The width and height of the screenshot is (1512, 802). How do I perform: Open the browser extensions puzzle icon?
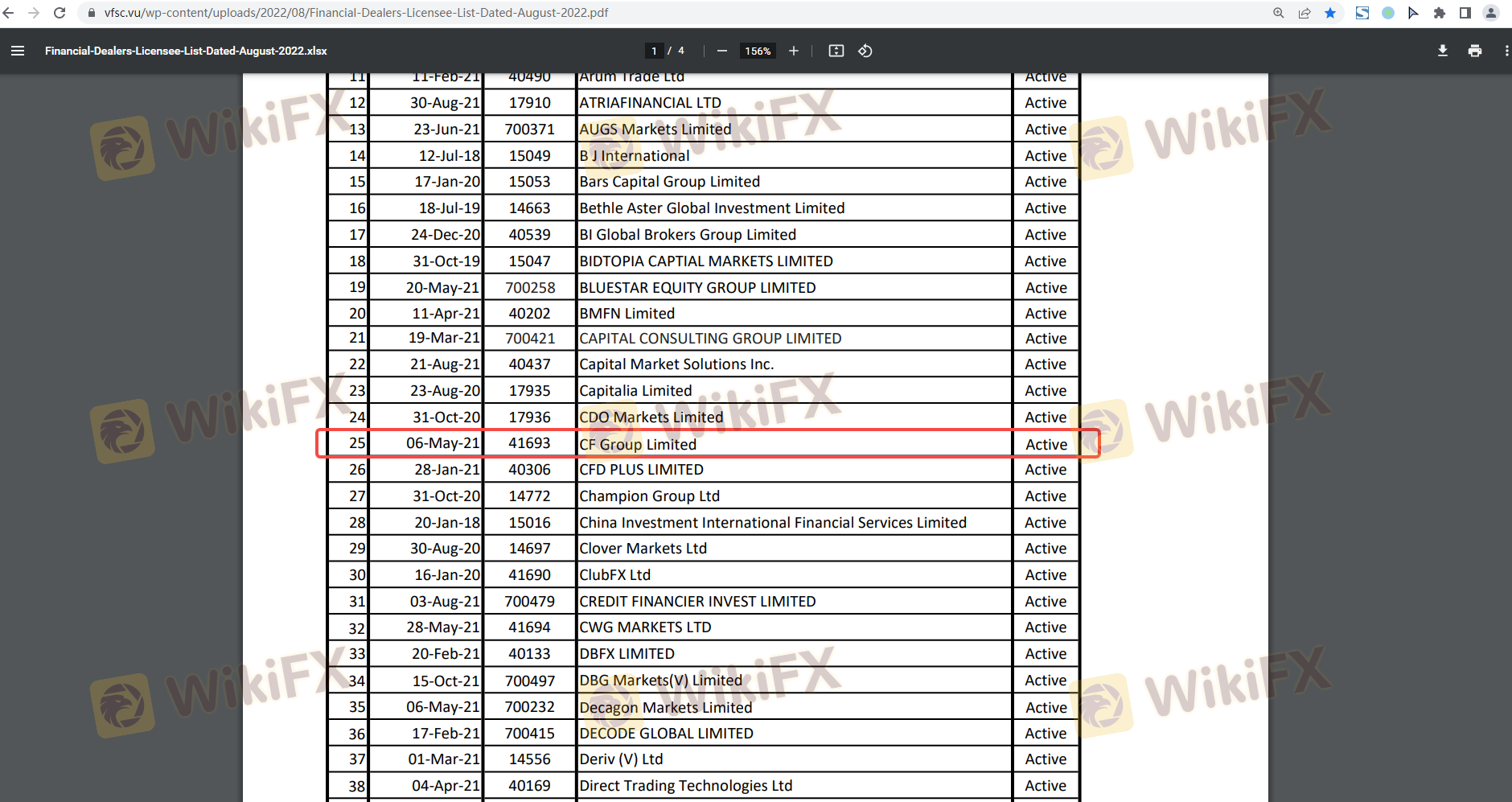1439,13
